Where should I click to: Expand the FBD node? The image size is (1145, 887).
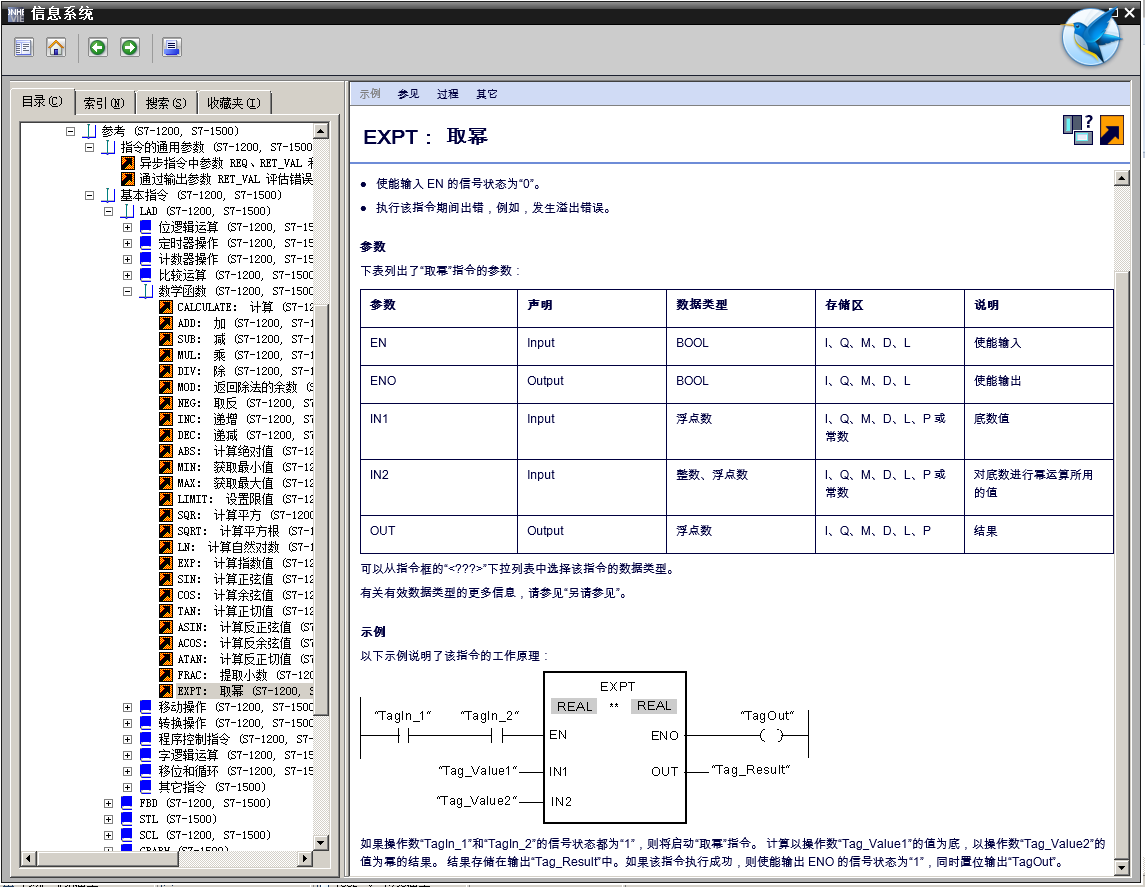tap(109, 804)
